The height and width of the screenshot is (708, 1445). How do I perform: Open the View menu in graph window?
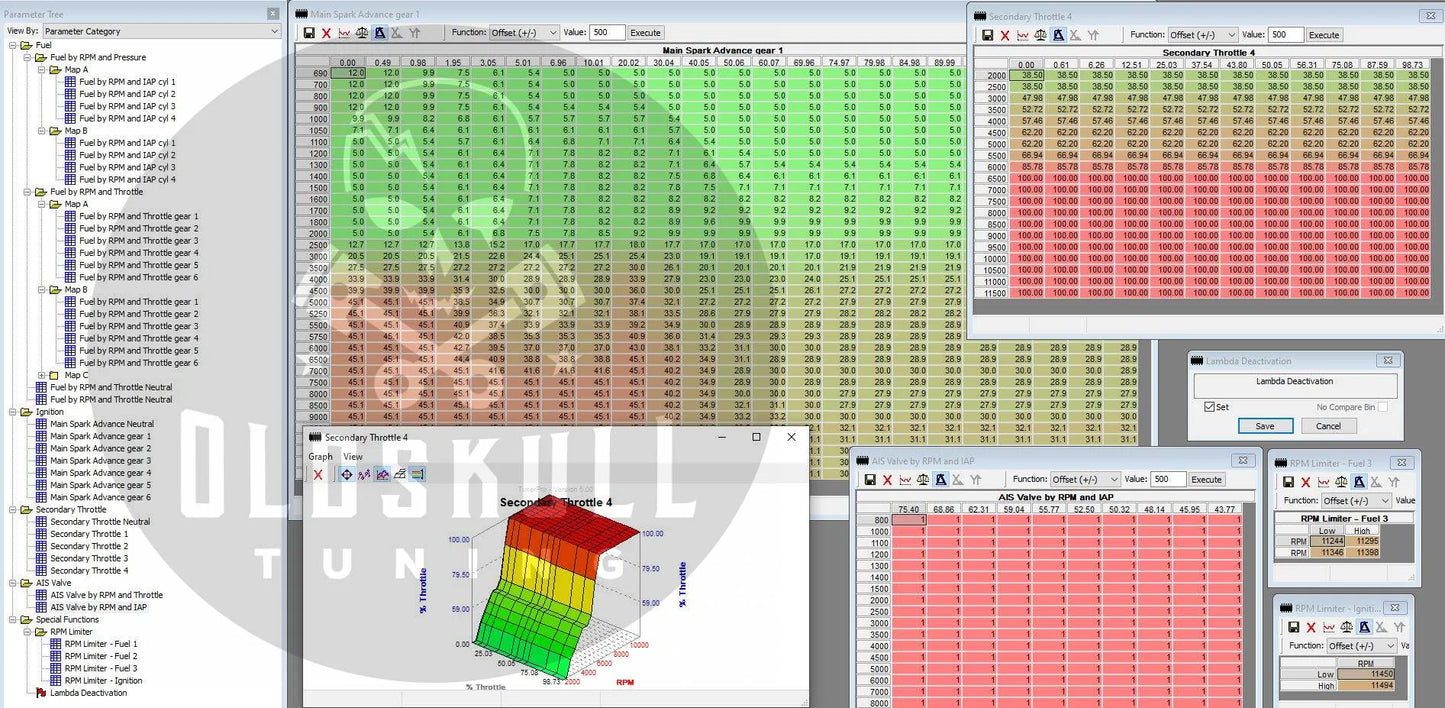pos(353,457)
